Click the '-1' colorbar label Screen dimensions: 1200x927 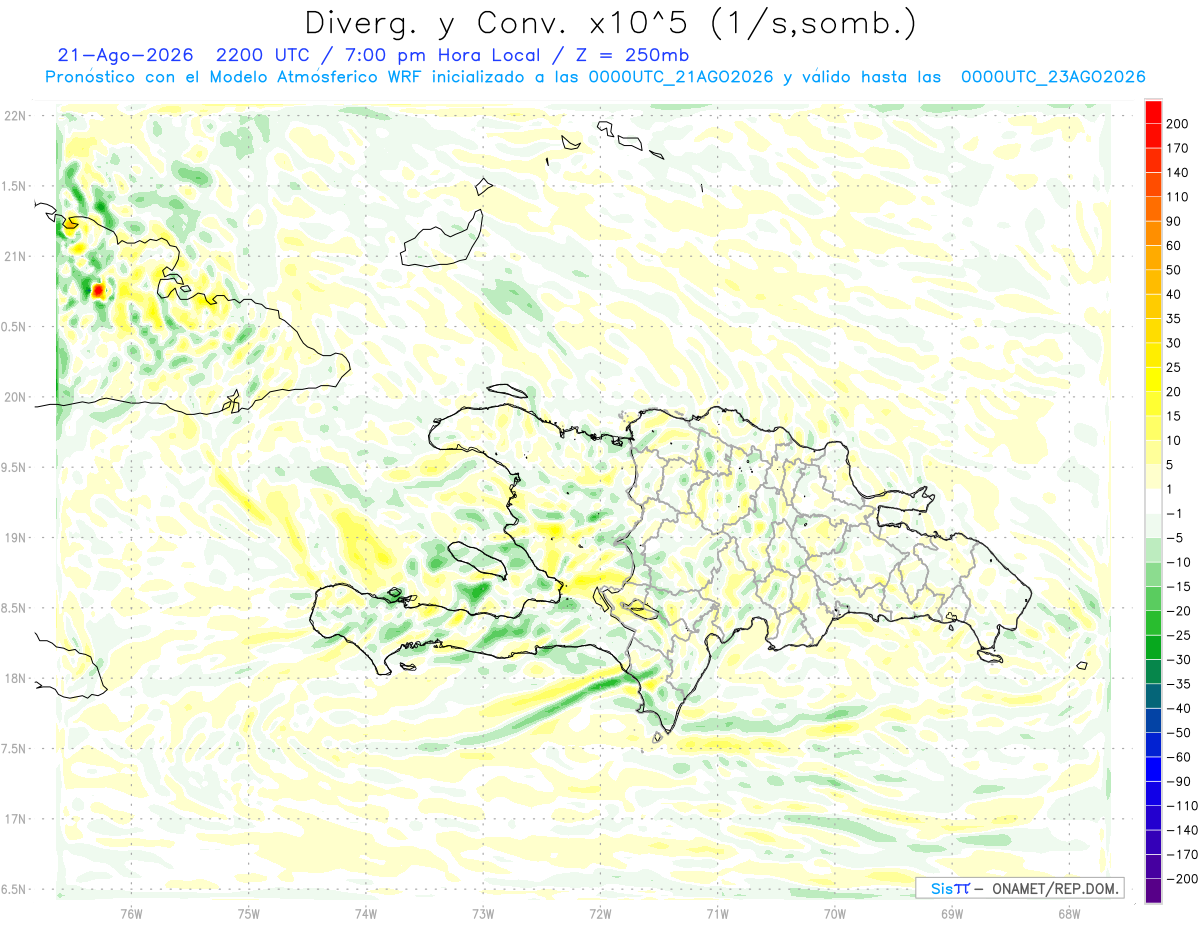coord(1175,514)
